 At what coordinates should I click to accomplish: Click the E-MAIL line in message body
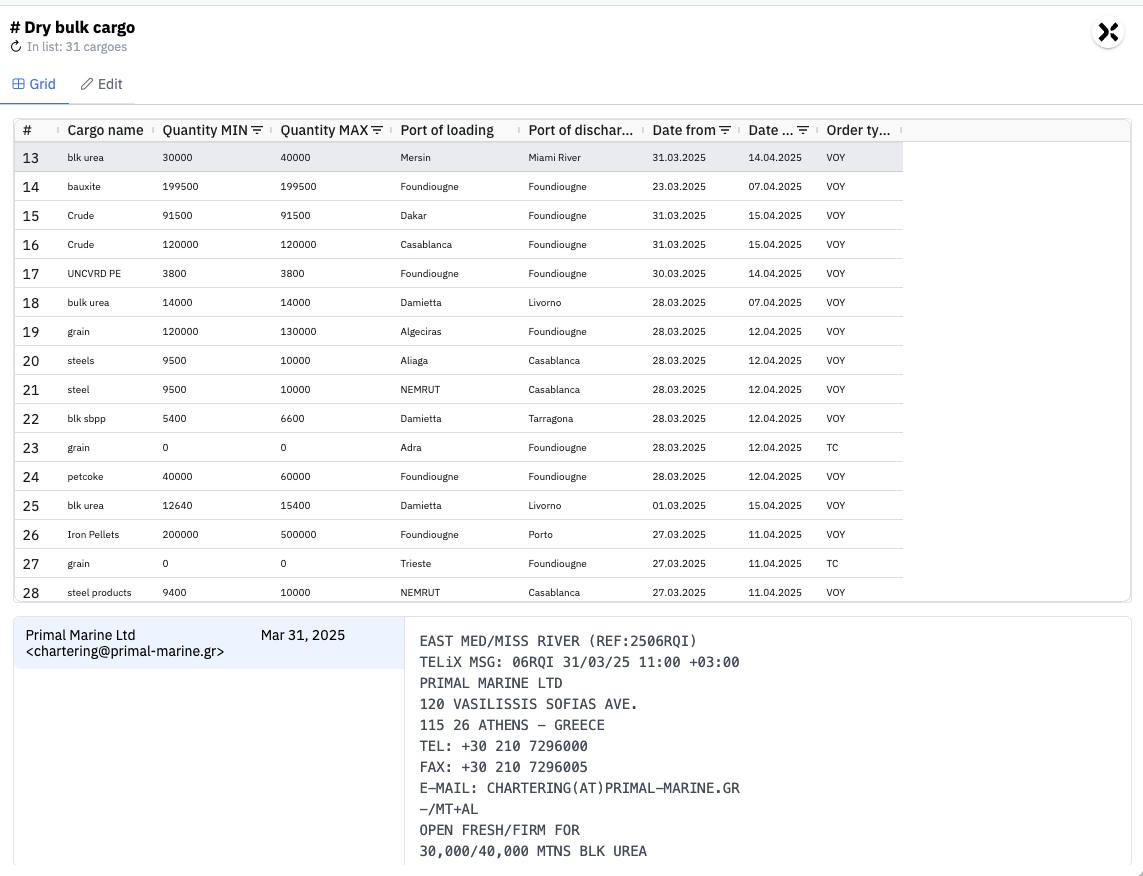[580, 788]
